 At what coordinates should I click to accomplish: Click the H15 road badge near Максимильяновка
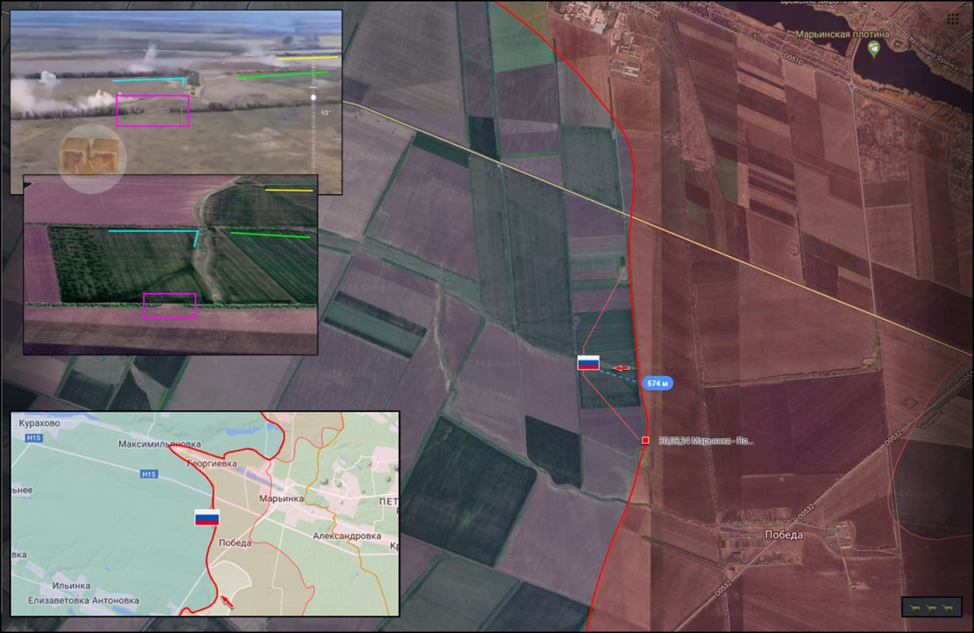[149, 474]
